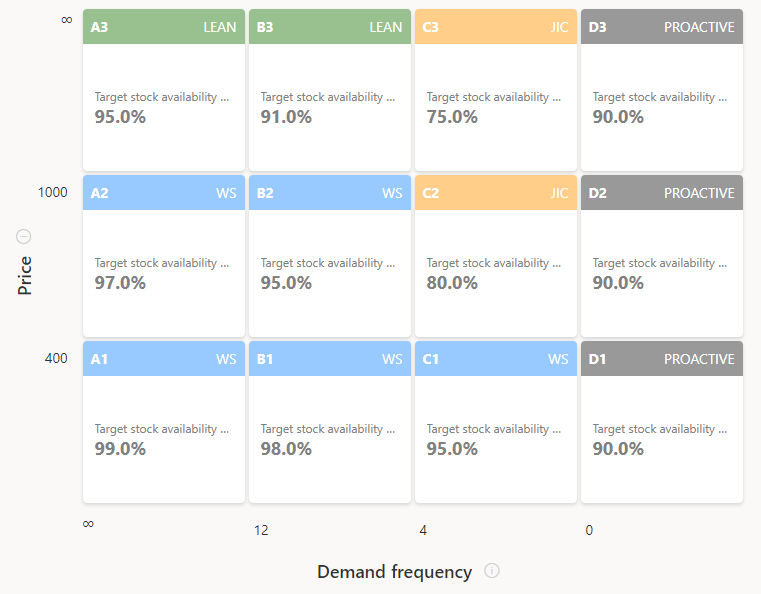Click the demand frequency threshold 0

click(589, 531)
